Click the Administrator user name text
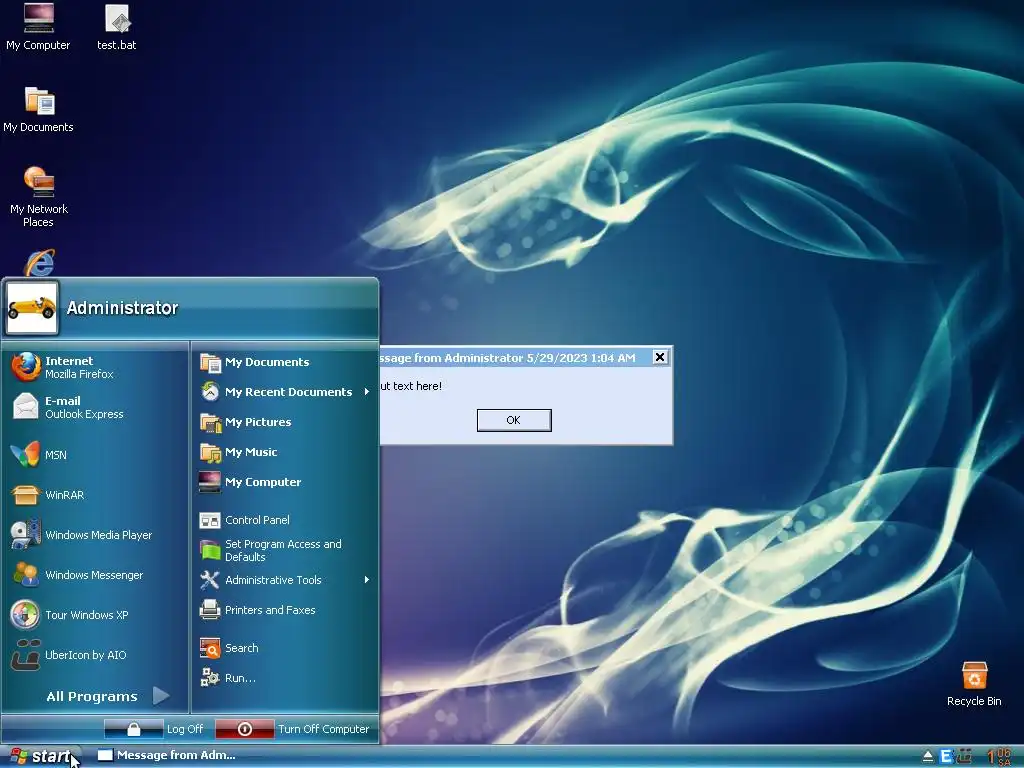 (122, 308)
